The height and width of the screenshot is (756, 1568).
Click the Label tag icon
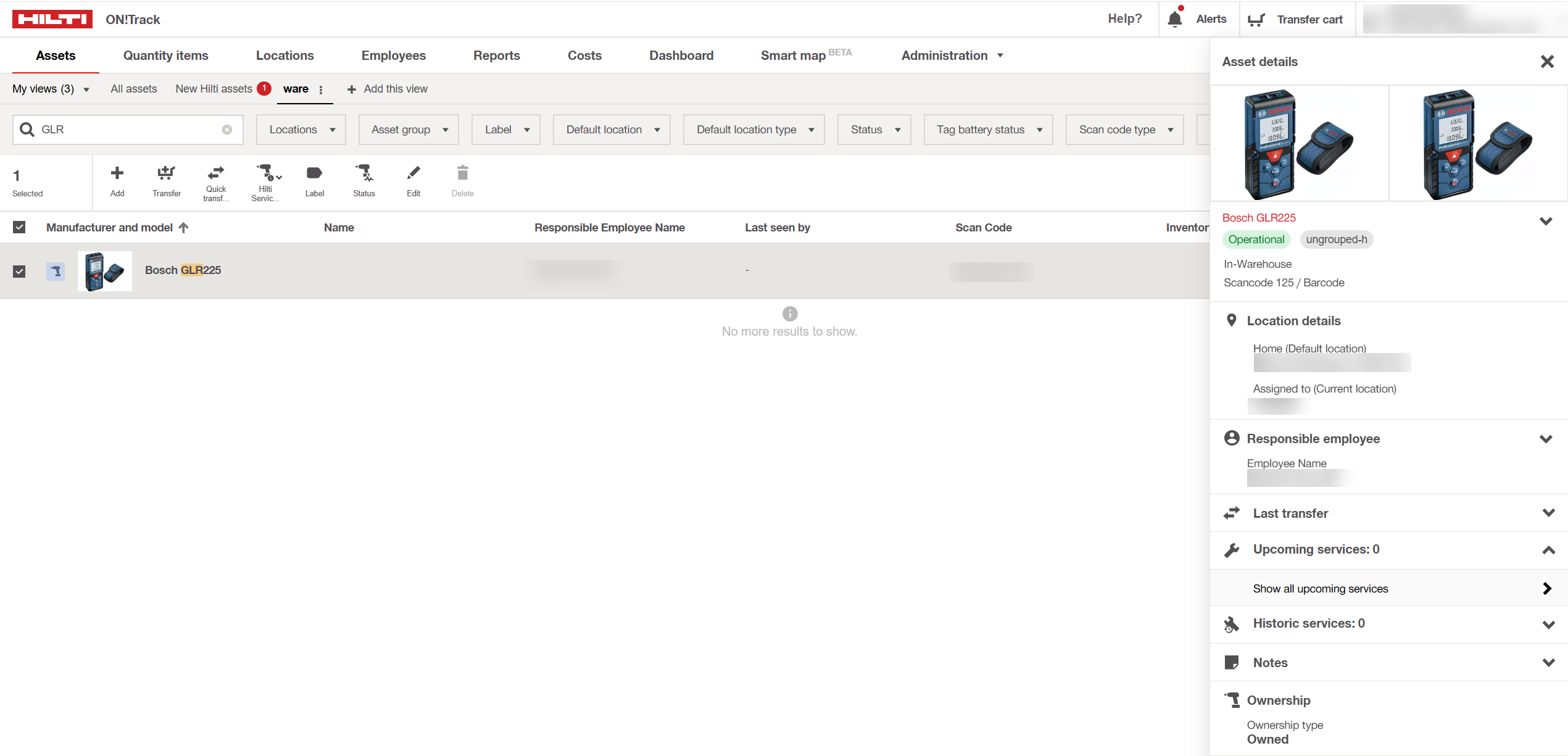[314, 173]
